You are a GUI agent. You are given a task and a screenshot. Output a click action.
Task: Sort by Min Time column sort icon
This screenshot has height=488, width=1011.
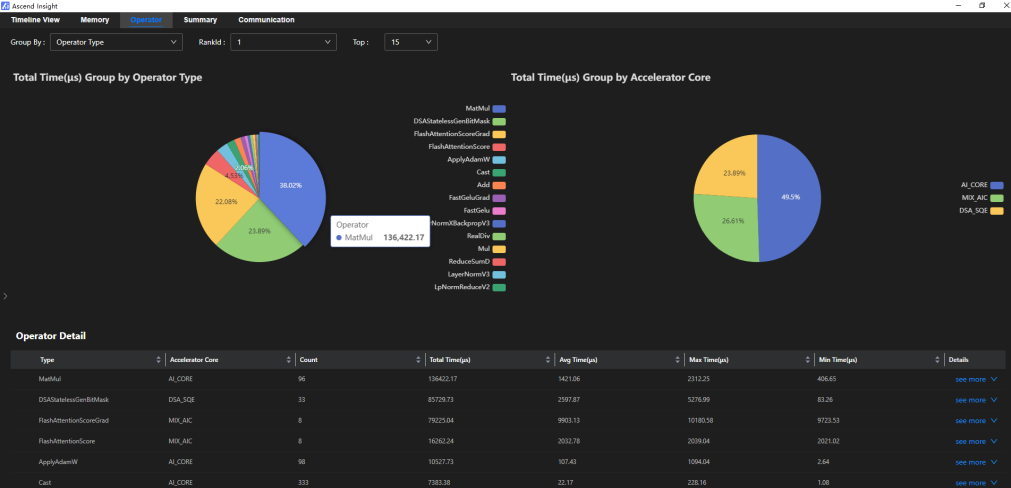coord(937,360)
